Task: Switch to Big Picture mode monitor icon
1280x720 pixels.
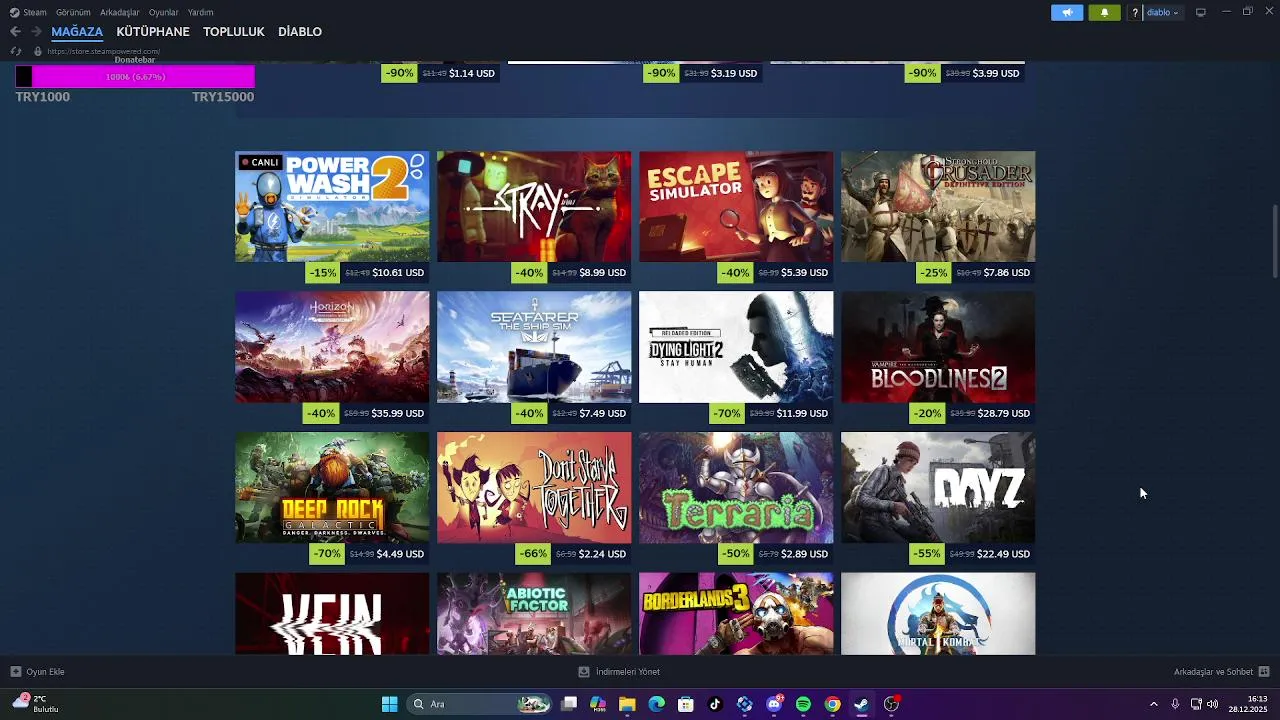Action: (x=1201, y=12)
